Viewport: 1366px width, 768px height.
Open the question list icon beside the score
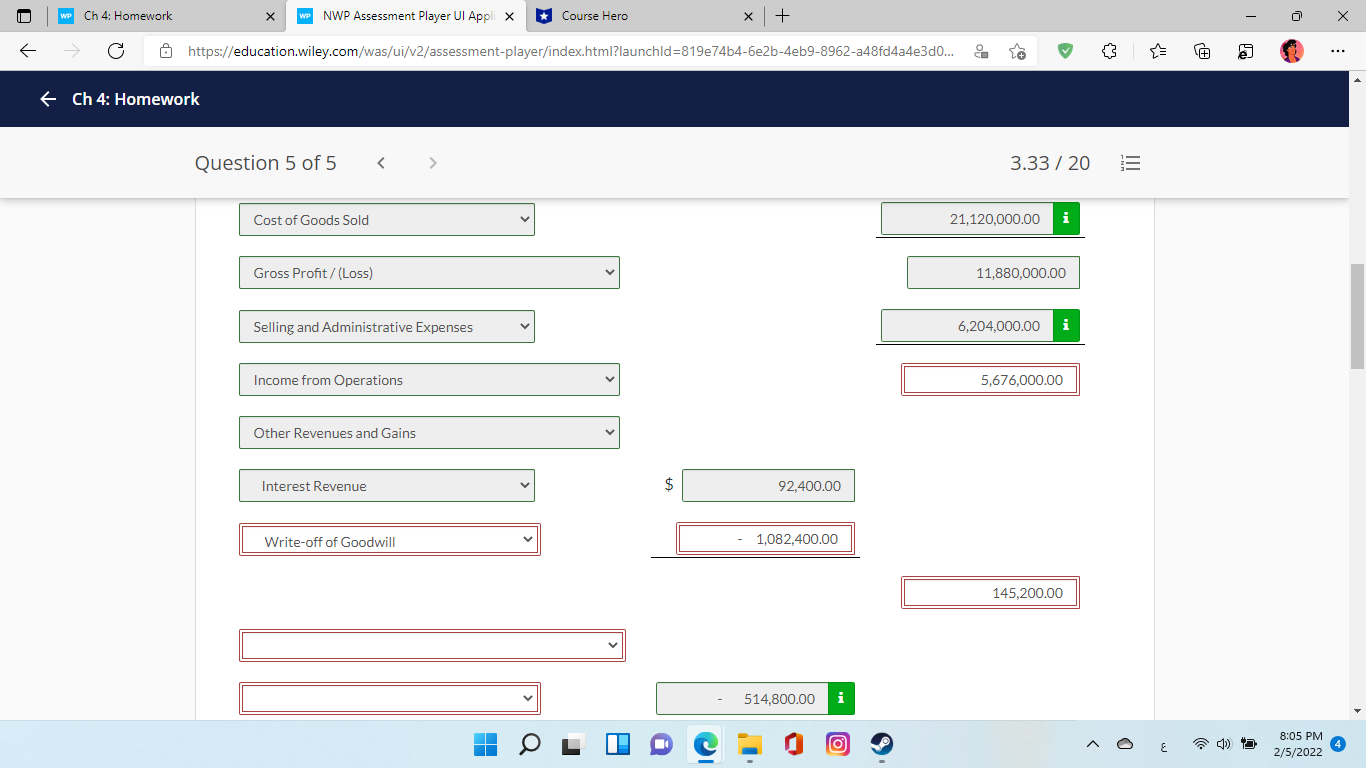coord(1131,163)
